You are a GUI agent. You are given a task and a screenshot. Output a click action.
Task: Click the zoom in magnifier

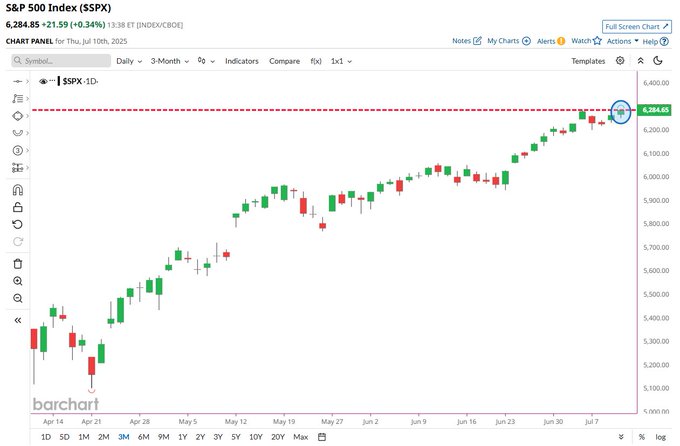click(x=18, y=281)
